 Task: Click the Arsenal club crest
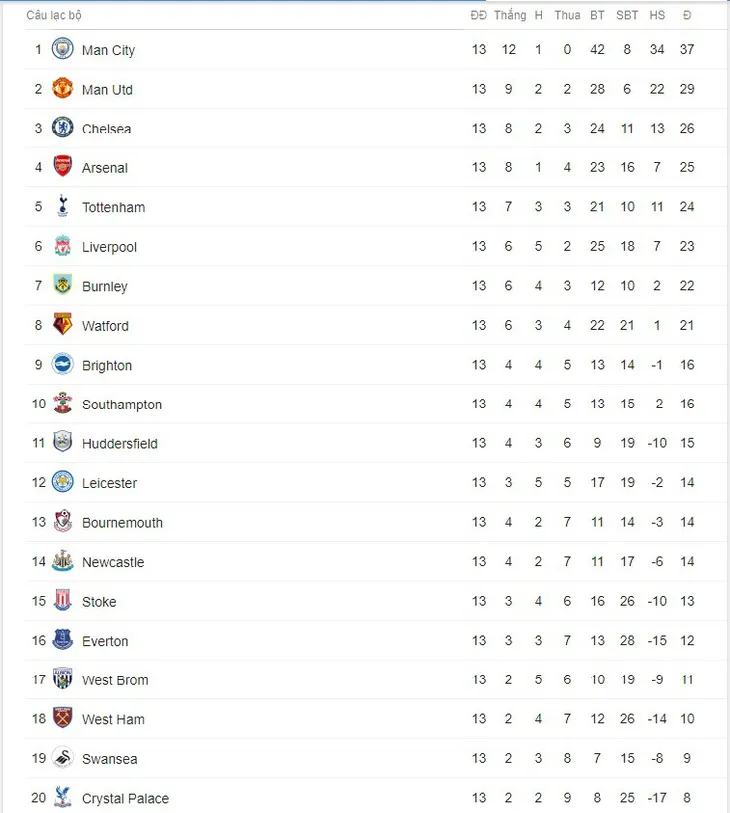point(63,167)
